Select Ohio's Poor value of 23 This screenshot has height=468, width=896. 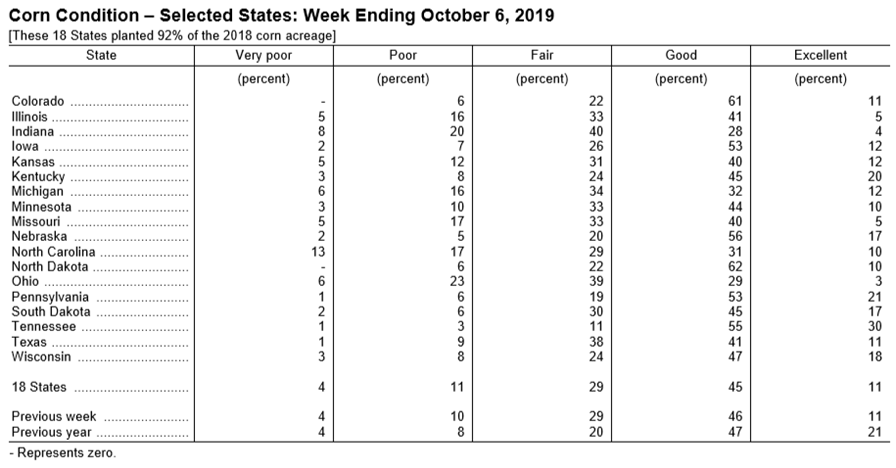click(x=457, y=281)
